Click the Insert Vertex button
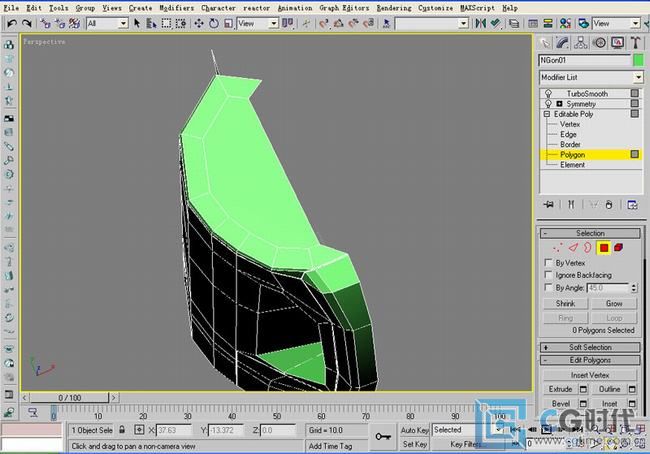Viewport: 650px width, 454px height. 590,375
